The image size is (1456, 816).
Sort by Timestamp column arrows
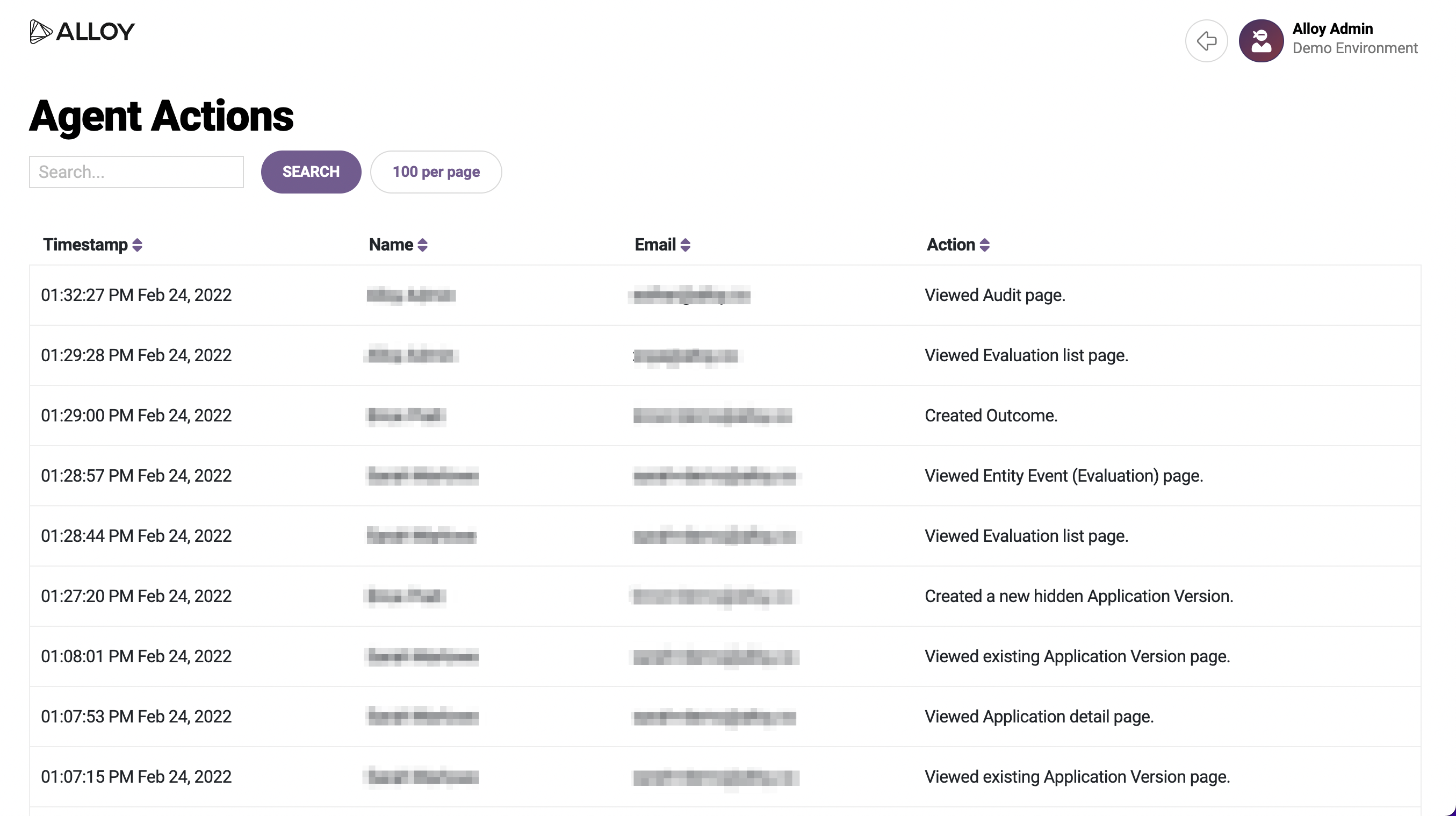pyautogui.click(x=137, y=245)
